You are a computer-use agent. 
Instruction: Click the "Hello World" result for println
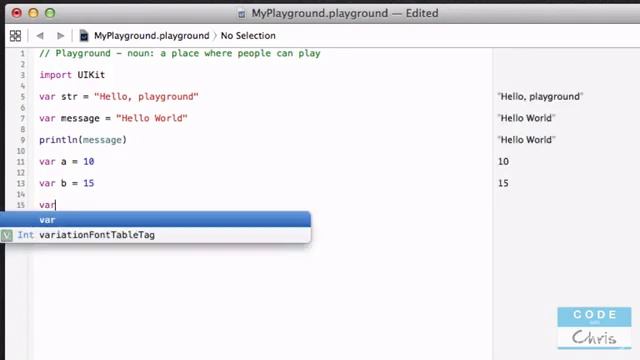point(527,140)
